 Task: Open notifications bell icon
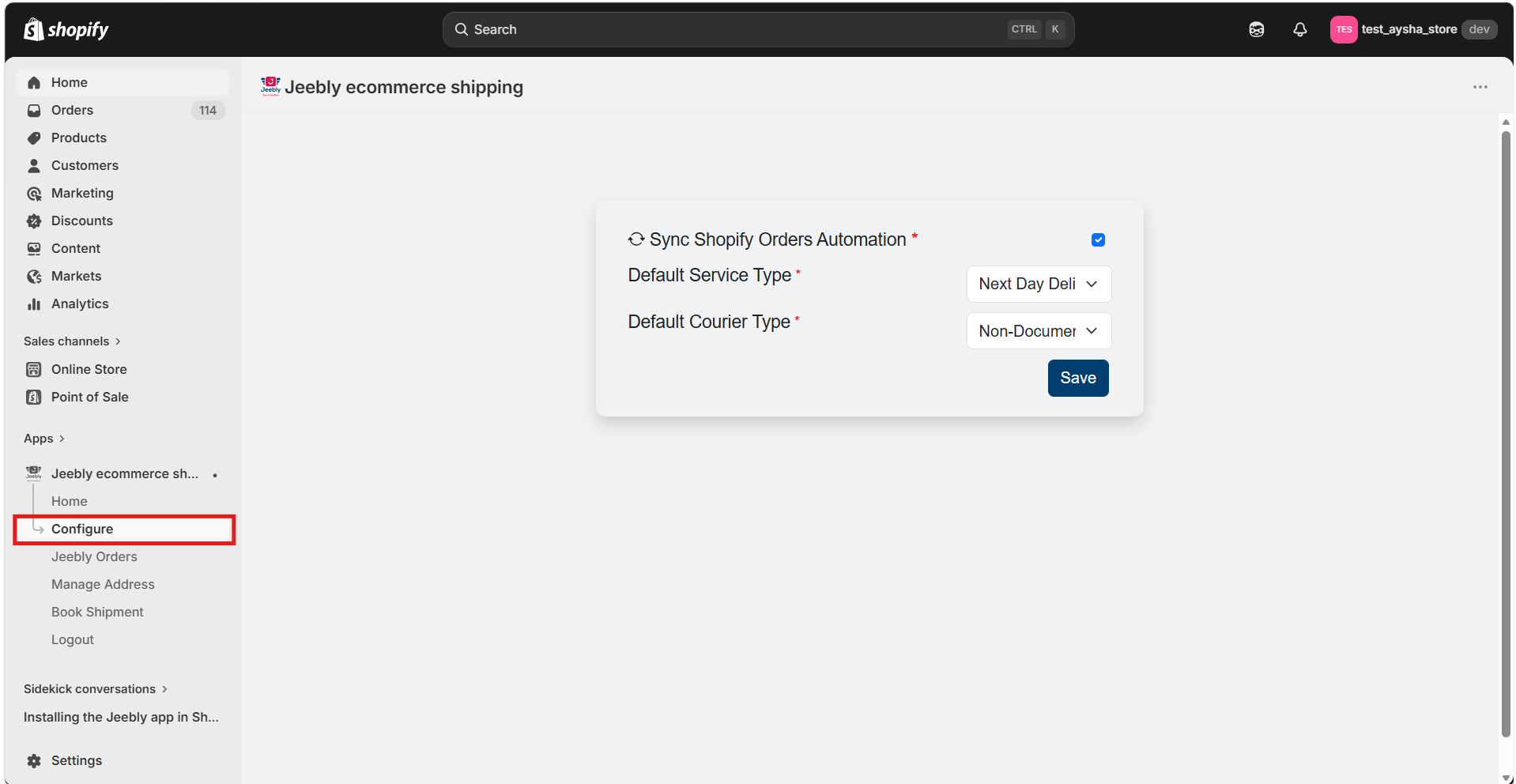[1299, 29]
